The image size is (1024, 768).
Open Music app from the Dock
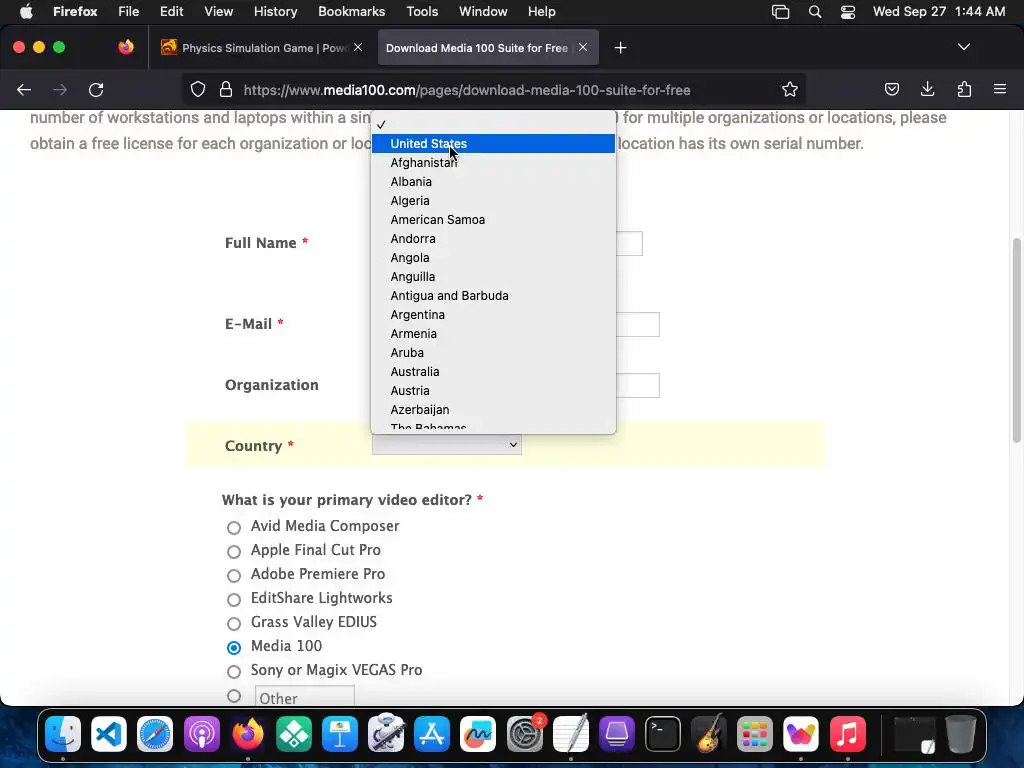tap(848, 734)
